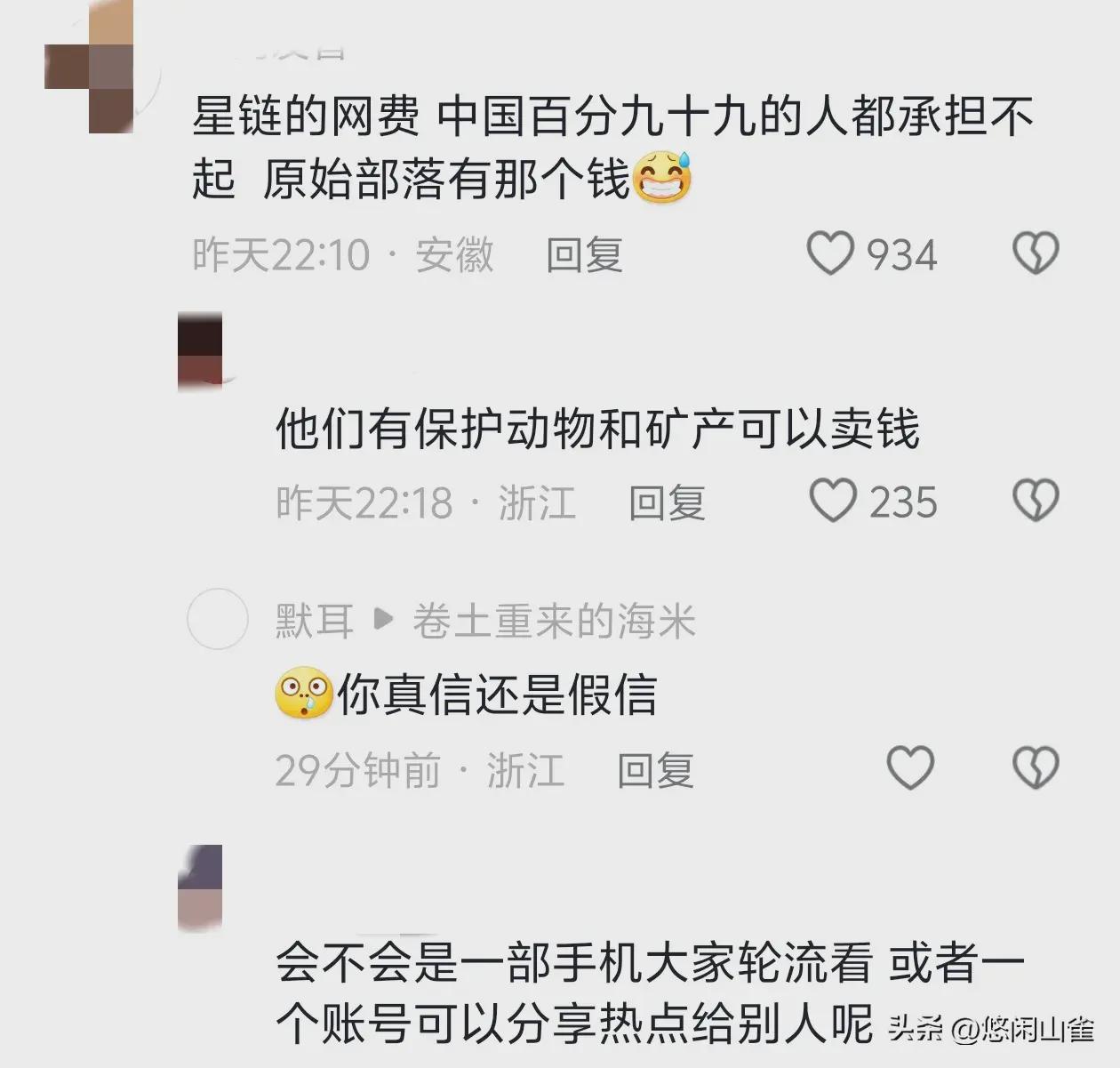The width and height of the screenshot is (1120, 1068).
Task: Open avatar above 他们有保护动物 comment
Action: tap(200, 350)
